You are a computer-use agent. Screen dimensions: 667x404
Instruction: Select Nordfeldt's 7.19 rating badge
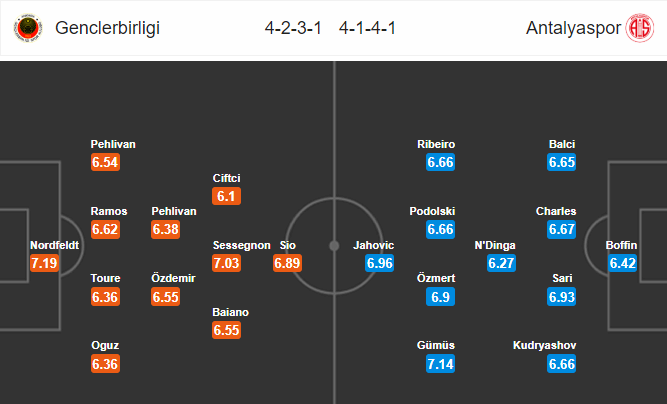(44, 263)
